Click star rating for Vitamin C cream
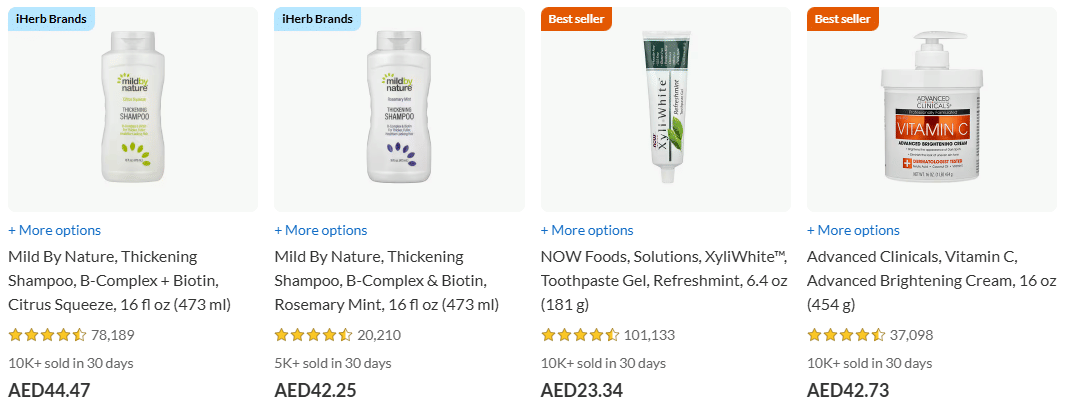This screenshot has width=1066, height=400. [845, 335]
